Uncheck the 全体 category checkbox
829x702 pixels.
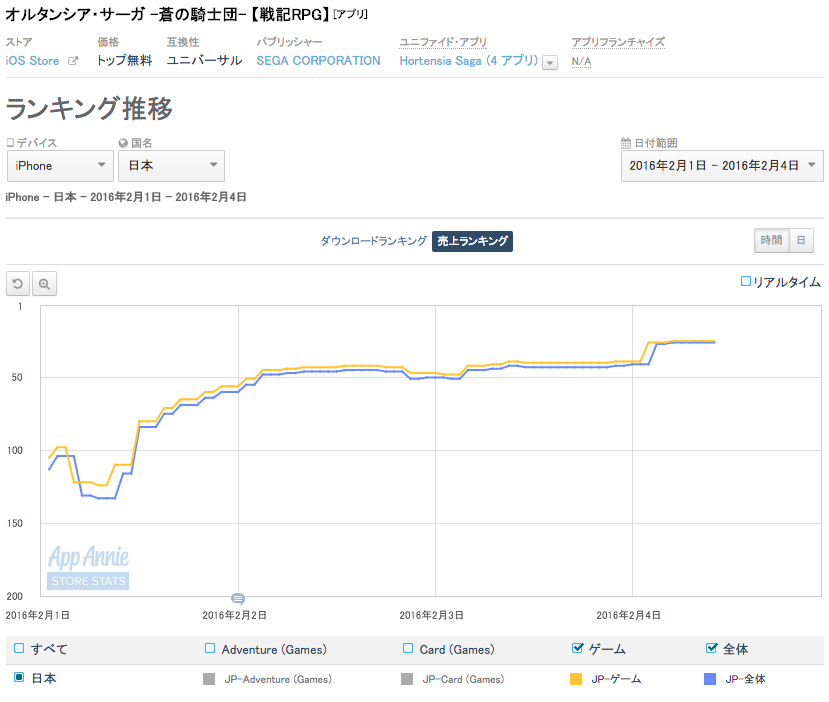[x=712, y=648]
